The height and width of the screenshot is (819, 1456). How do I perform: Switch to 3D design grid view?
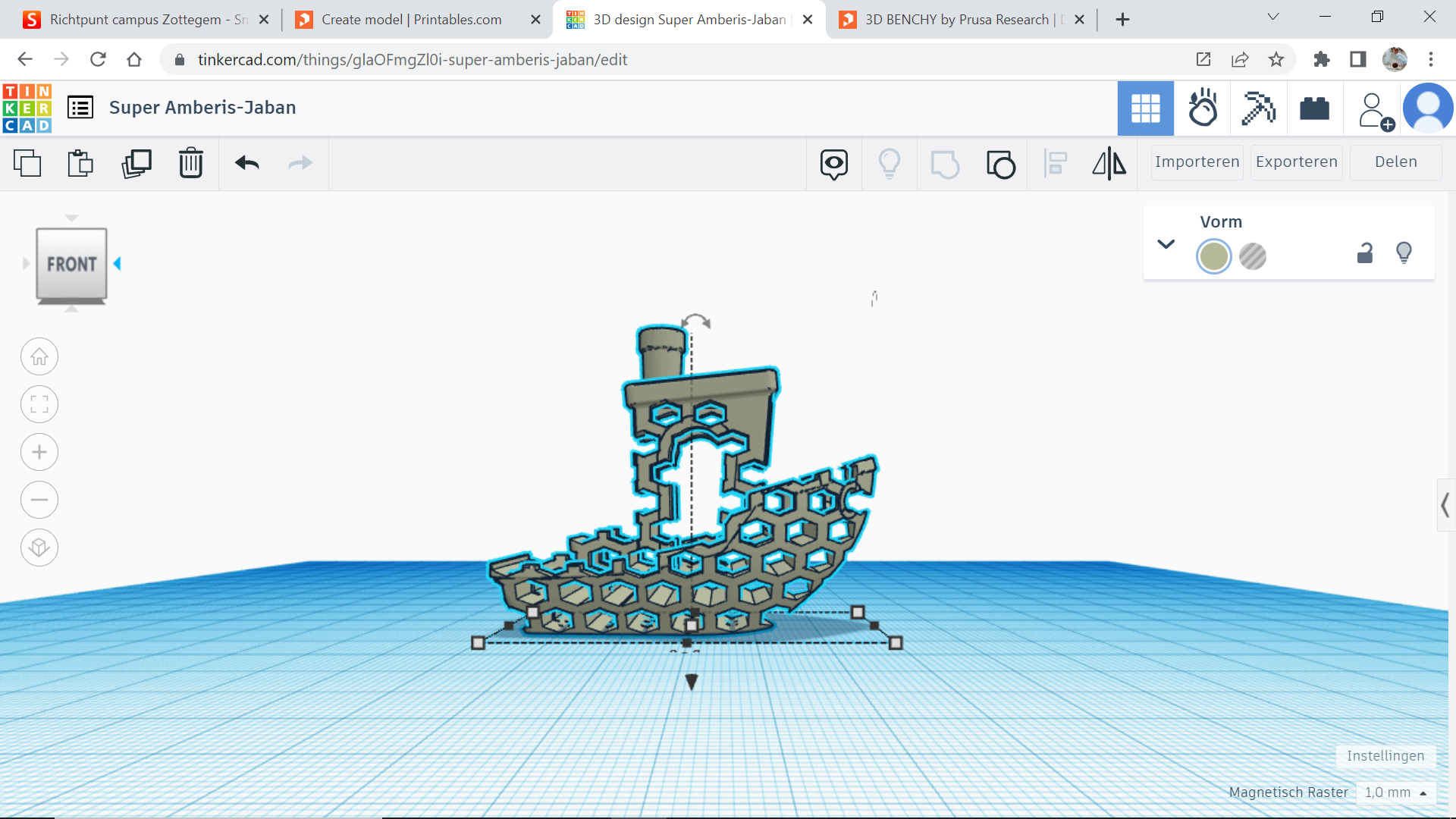pos(1145,108)
